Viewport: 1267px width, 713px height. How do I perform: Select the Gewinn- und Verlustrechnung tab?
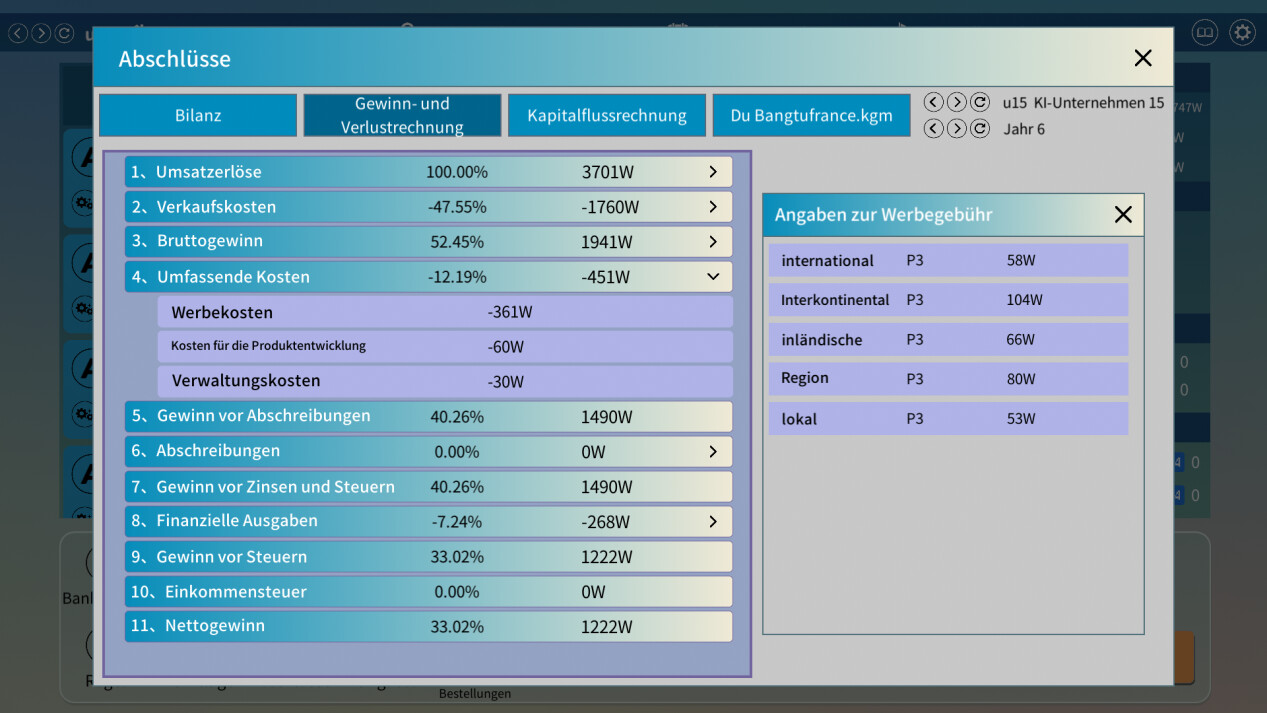pyautogui.click(x=402, y=115)
